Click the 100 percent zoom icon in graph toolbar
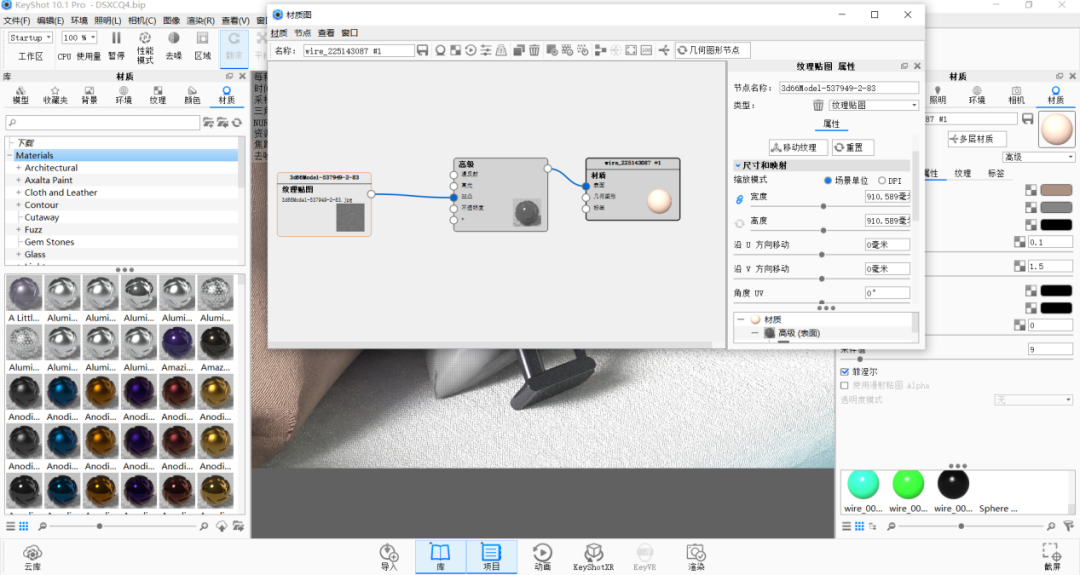 point(646,50)
